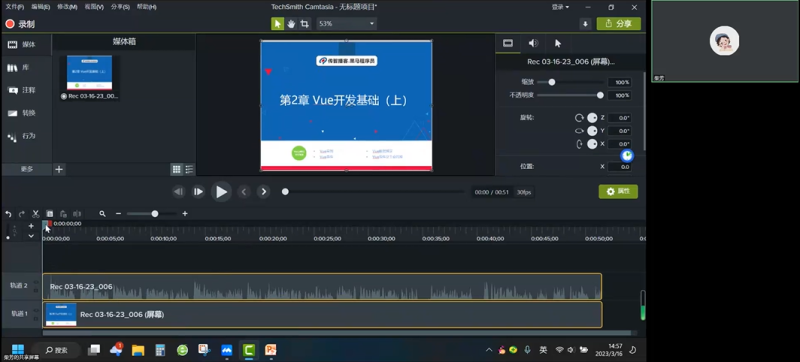The image size is (800, 362).
Task: Click the preview playback scrubber handle
Action: point(285,192)
